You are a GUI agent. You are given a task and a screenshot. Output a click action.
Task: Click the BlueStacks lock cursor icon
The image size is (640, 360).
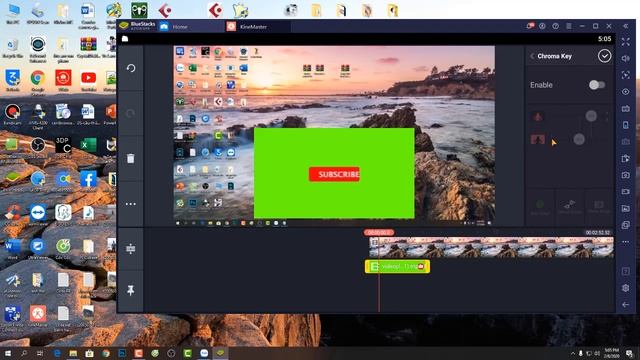tap(626, 75)
